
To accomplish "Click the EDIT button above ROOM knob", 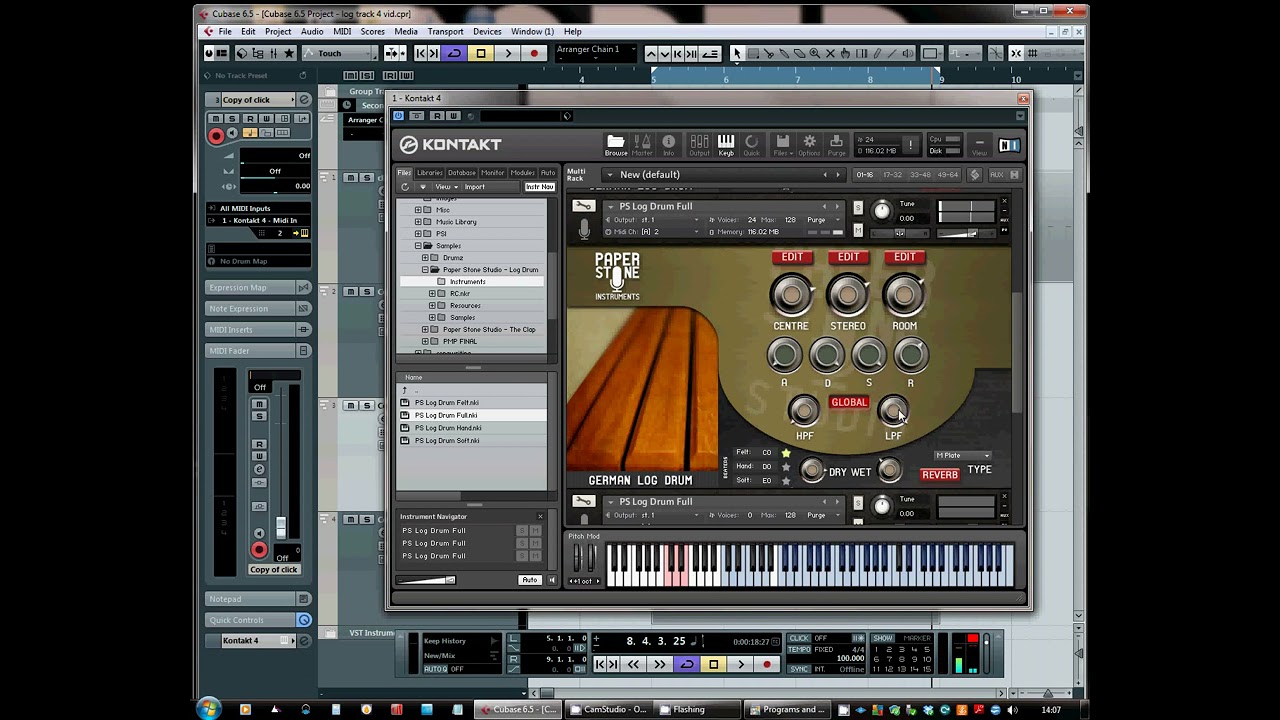I will [x=904, y=257].
